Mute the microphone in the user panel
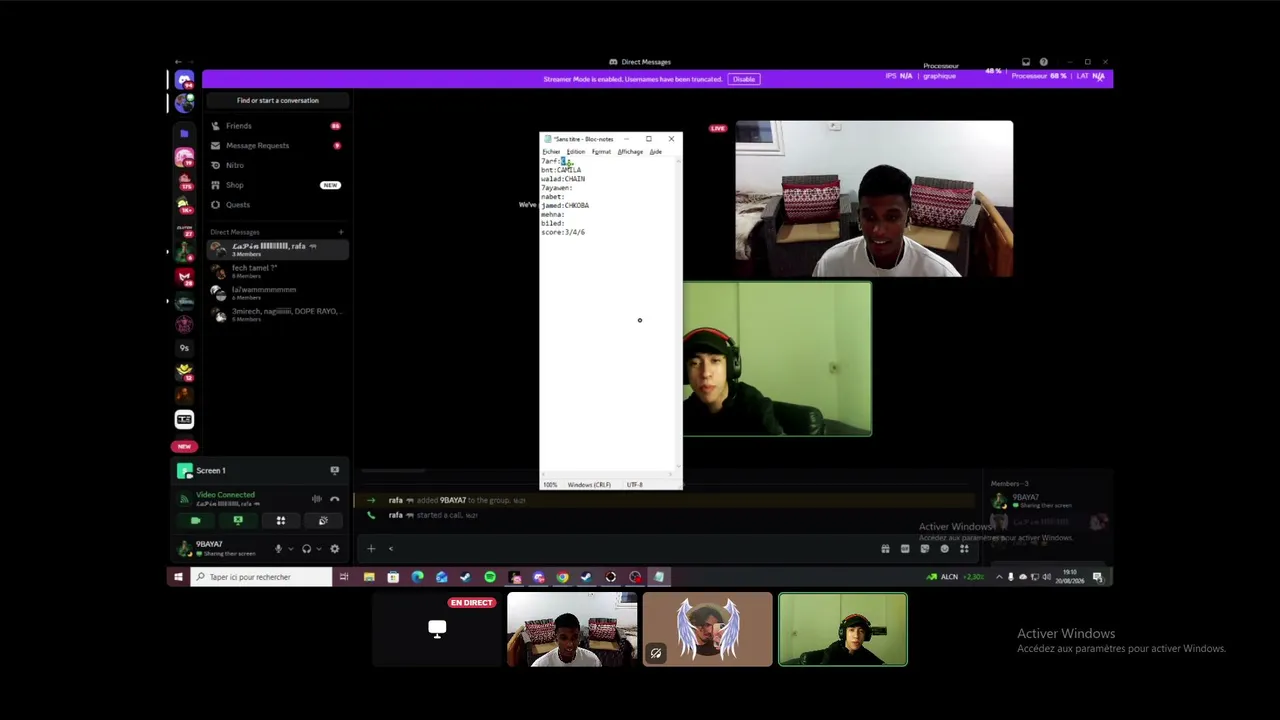 click(x=278, y=549)
